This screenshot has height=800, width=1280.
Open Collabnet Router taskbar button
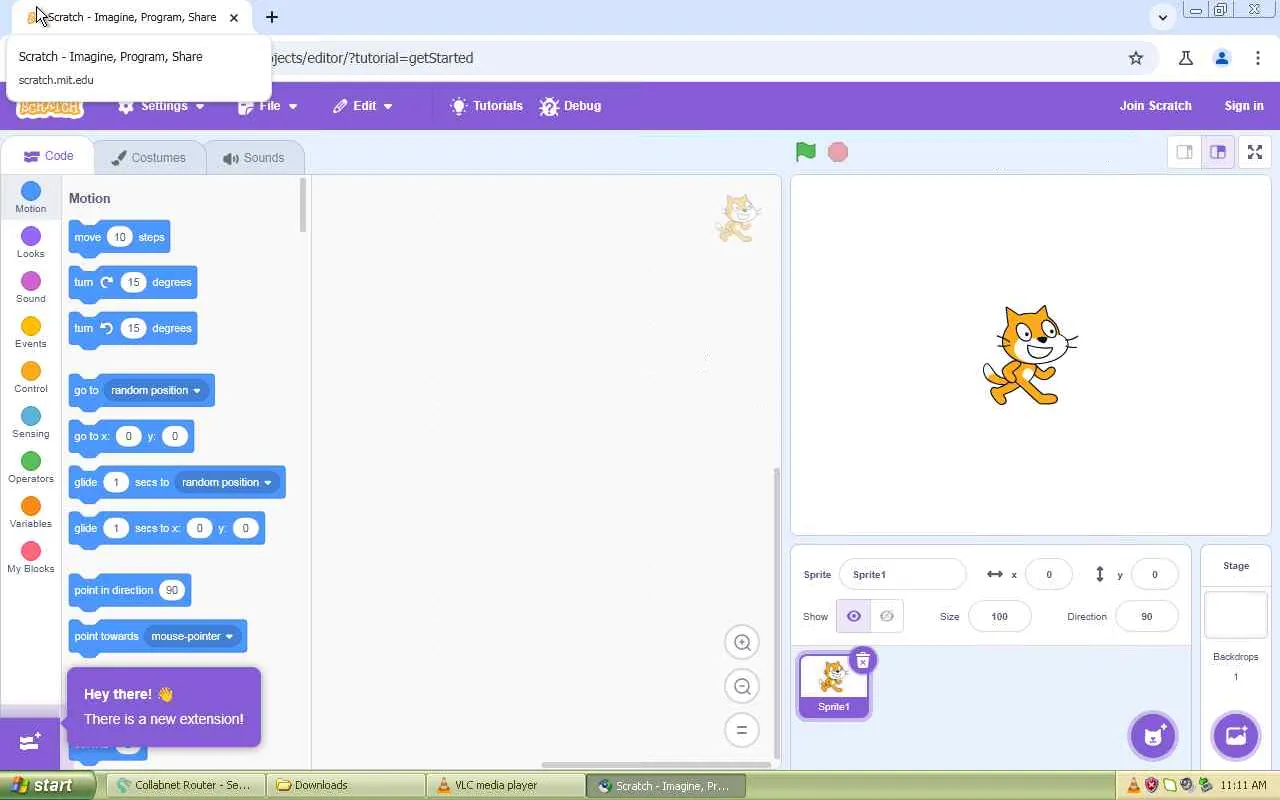coord(185,785)
